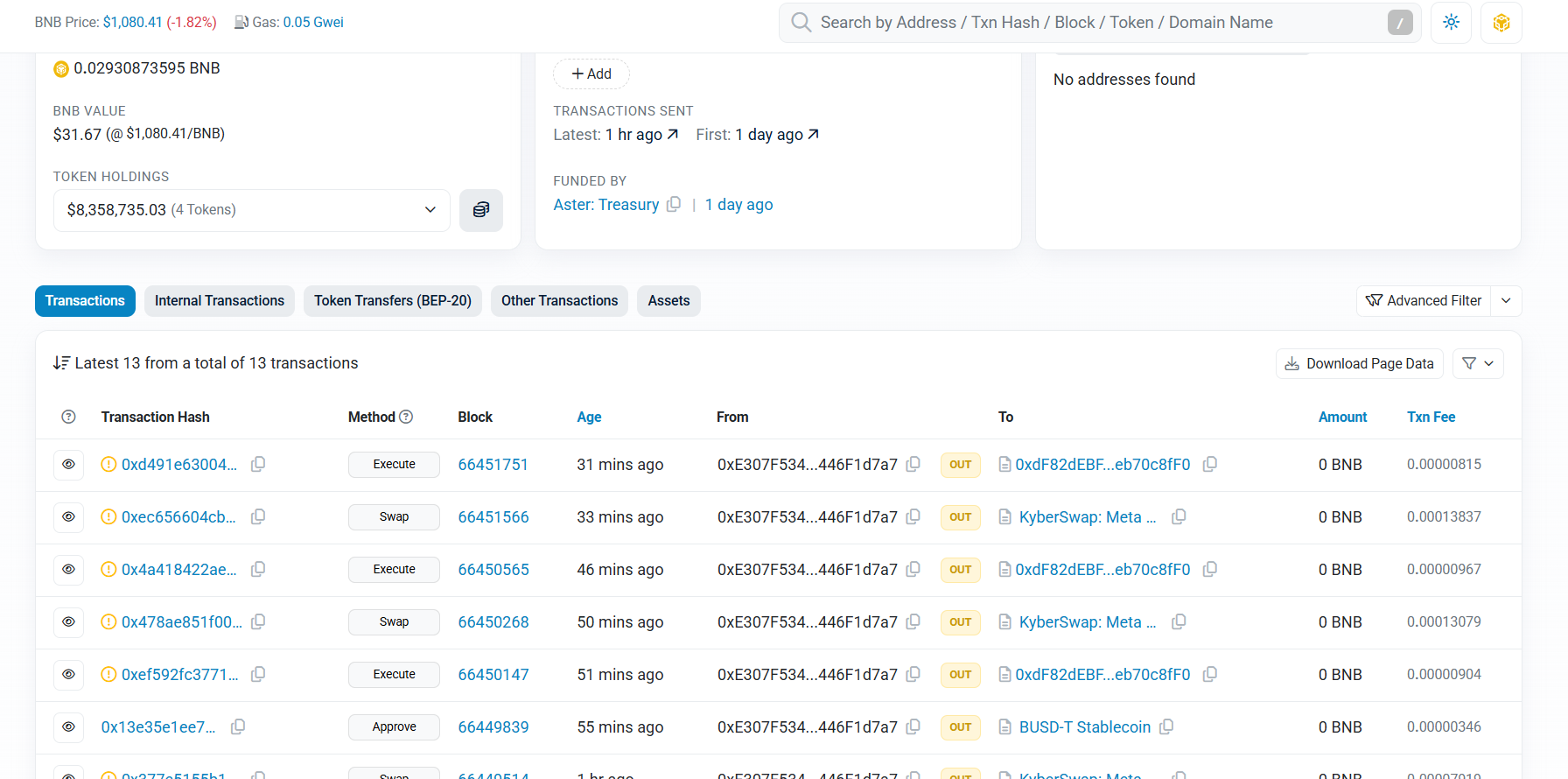Copy the BUSD-T Stablecoin address

click(x=1166, y=727)
